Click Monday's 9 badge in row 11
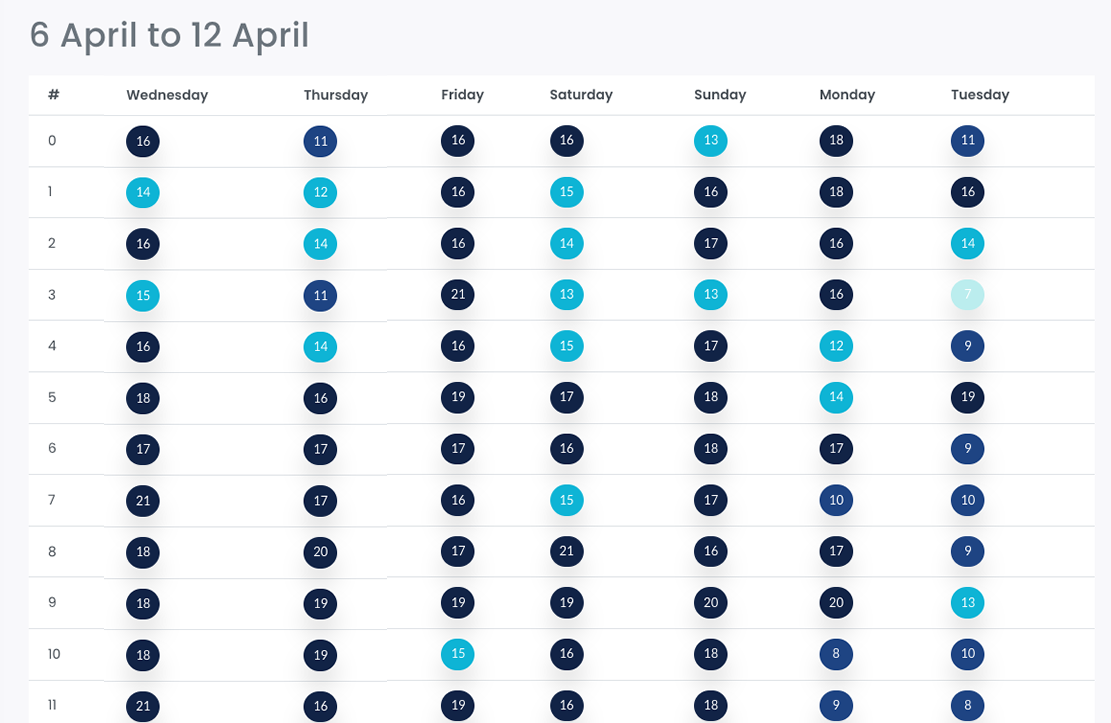 [x=836, y=705]
